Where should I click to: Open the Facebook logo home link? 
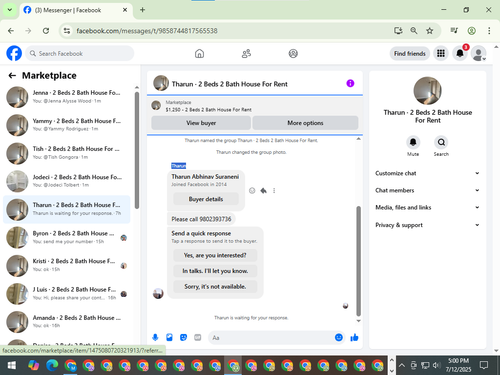tap(14, 53)
